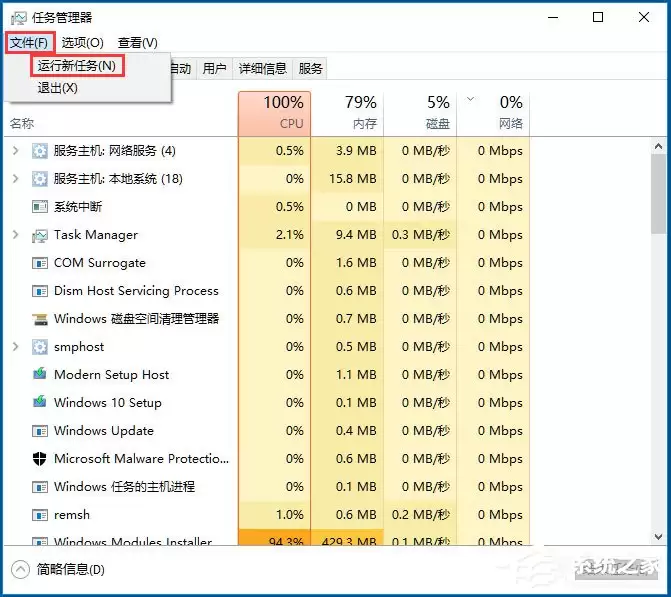The image size is (671, 597).
Task: Select the 系统中断 process name
Action: tap(78, 207)
